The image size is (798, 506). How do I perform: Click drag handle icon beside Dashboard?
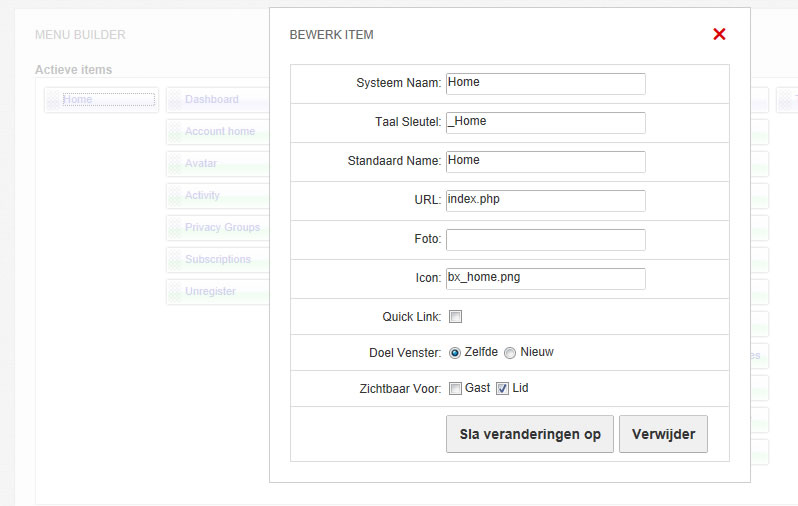[x=176, y=100]
